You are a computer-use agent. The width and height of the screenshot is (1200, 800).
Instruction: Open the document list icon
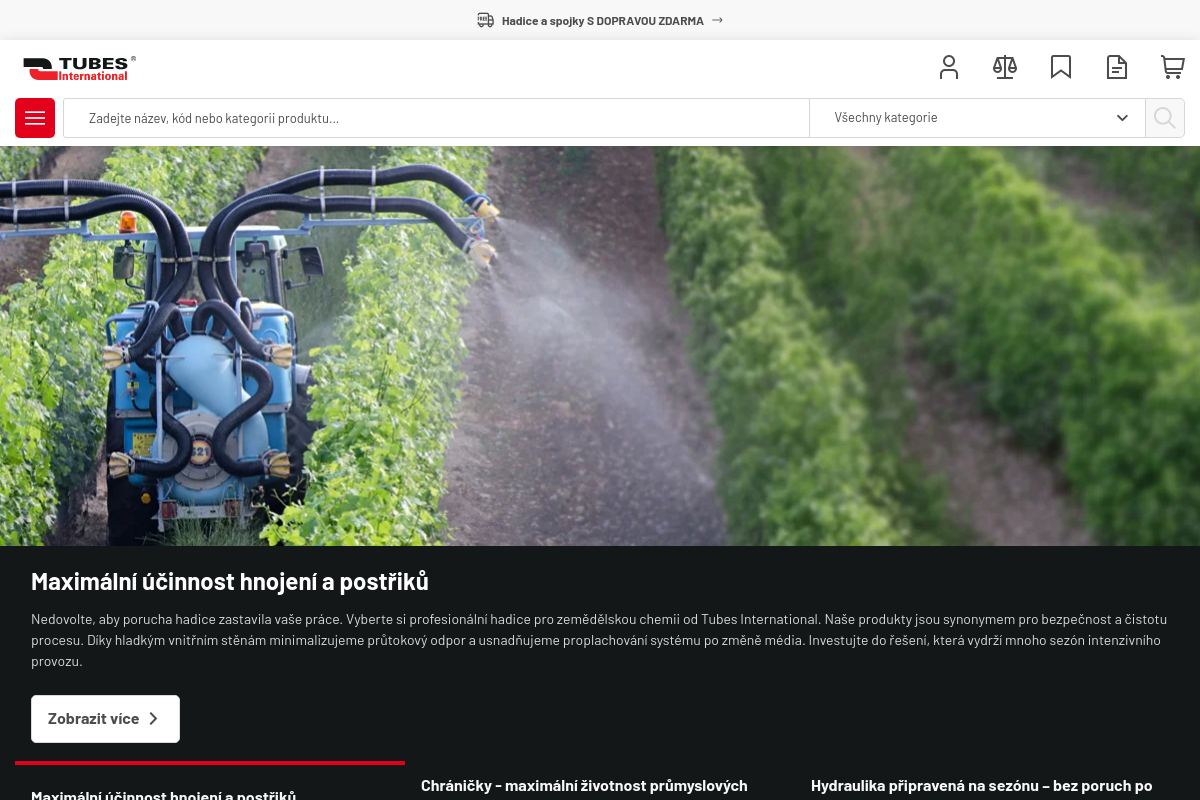[x=1117, y=67]
